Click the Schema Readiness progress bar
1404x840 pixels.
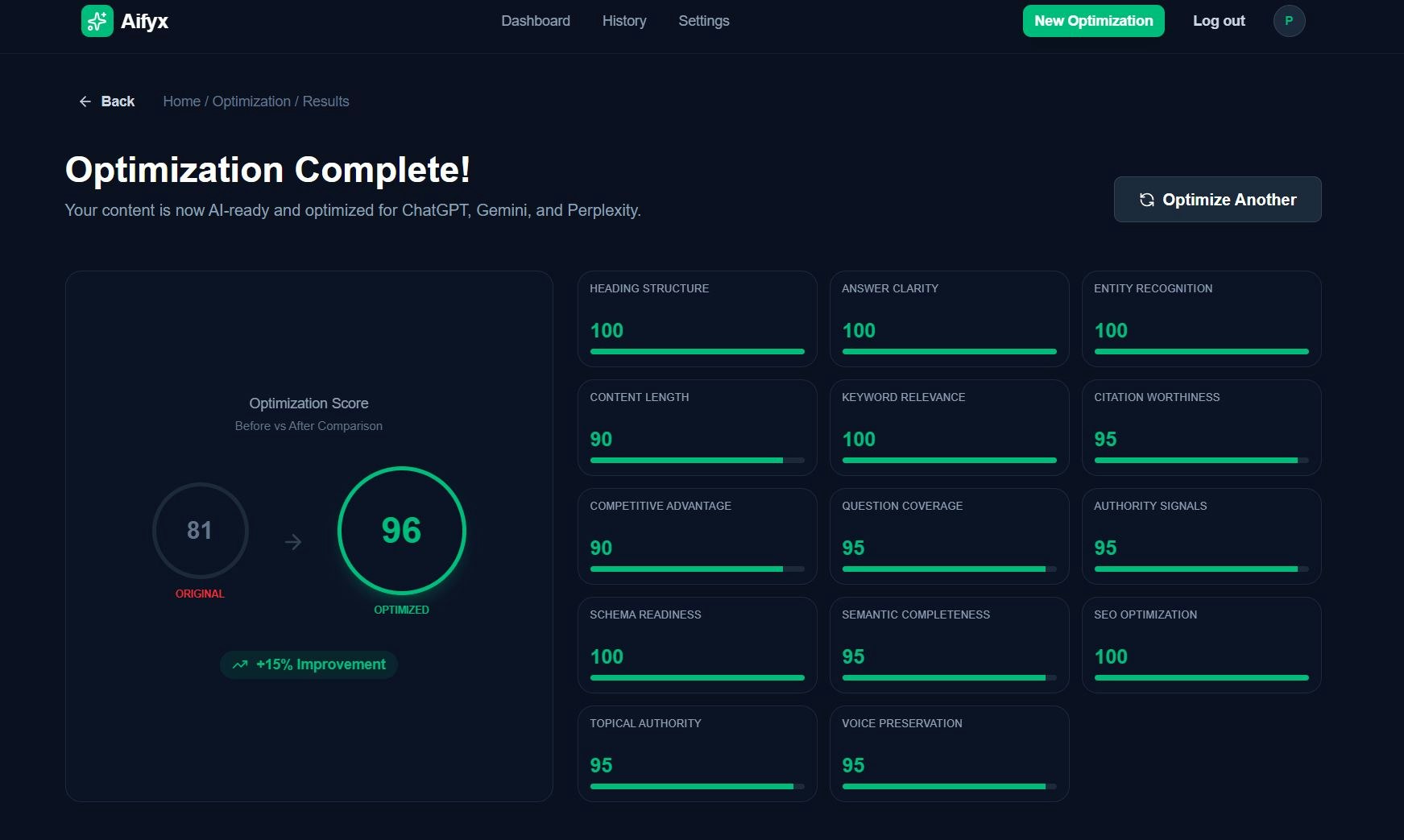point(698,678)
